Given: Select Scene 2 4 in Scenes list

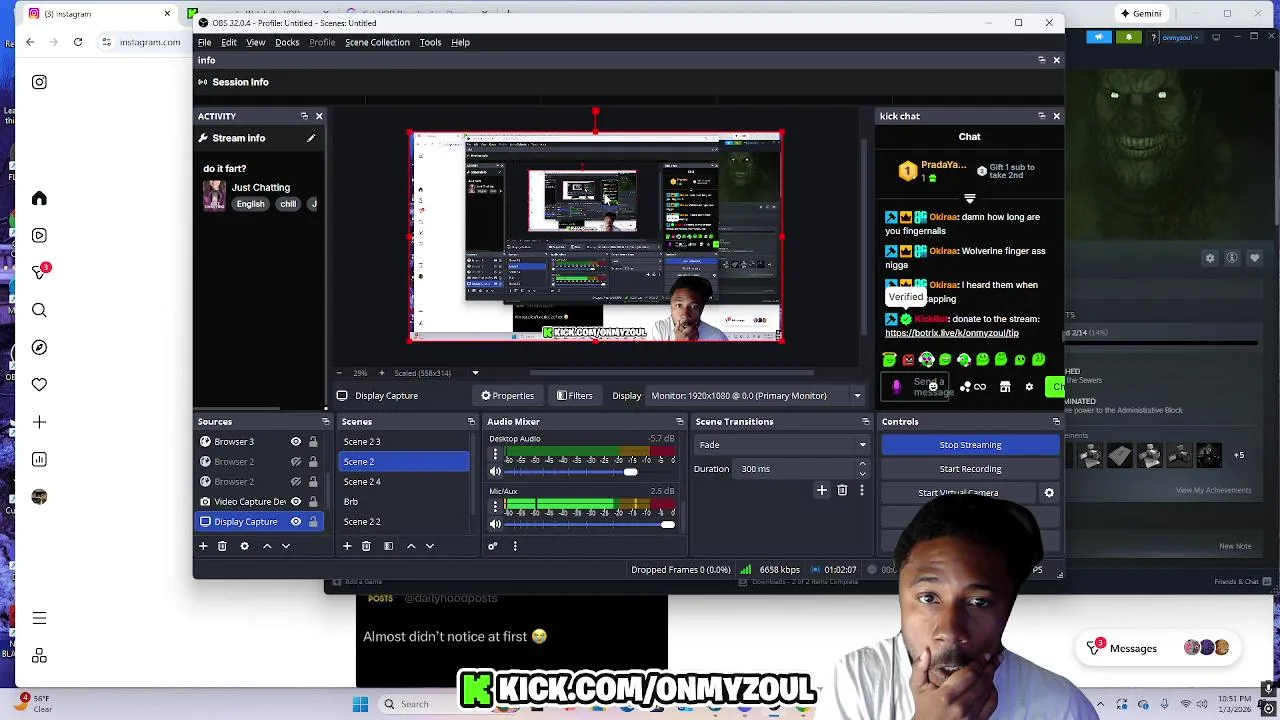Looking at the screenshot, I should (x=404, y=482).
